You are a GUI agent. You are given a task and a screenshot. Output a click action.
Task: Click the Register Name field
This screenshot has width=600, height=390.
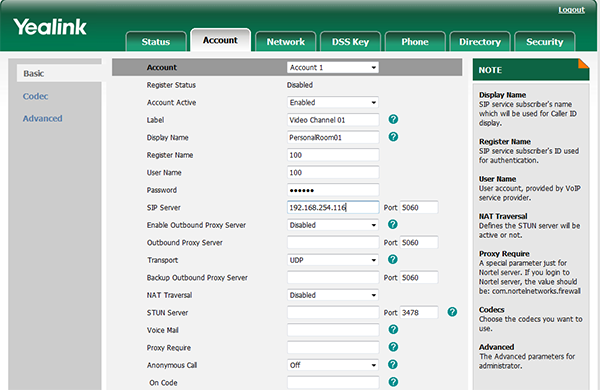[x=333, y=155]
